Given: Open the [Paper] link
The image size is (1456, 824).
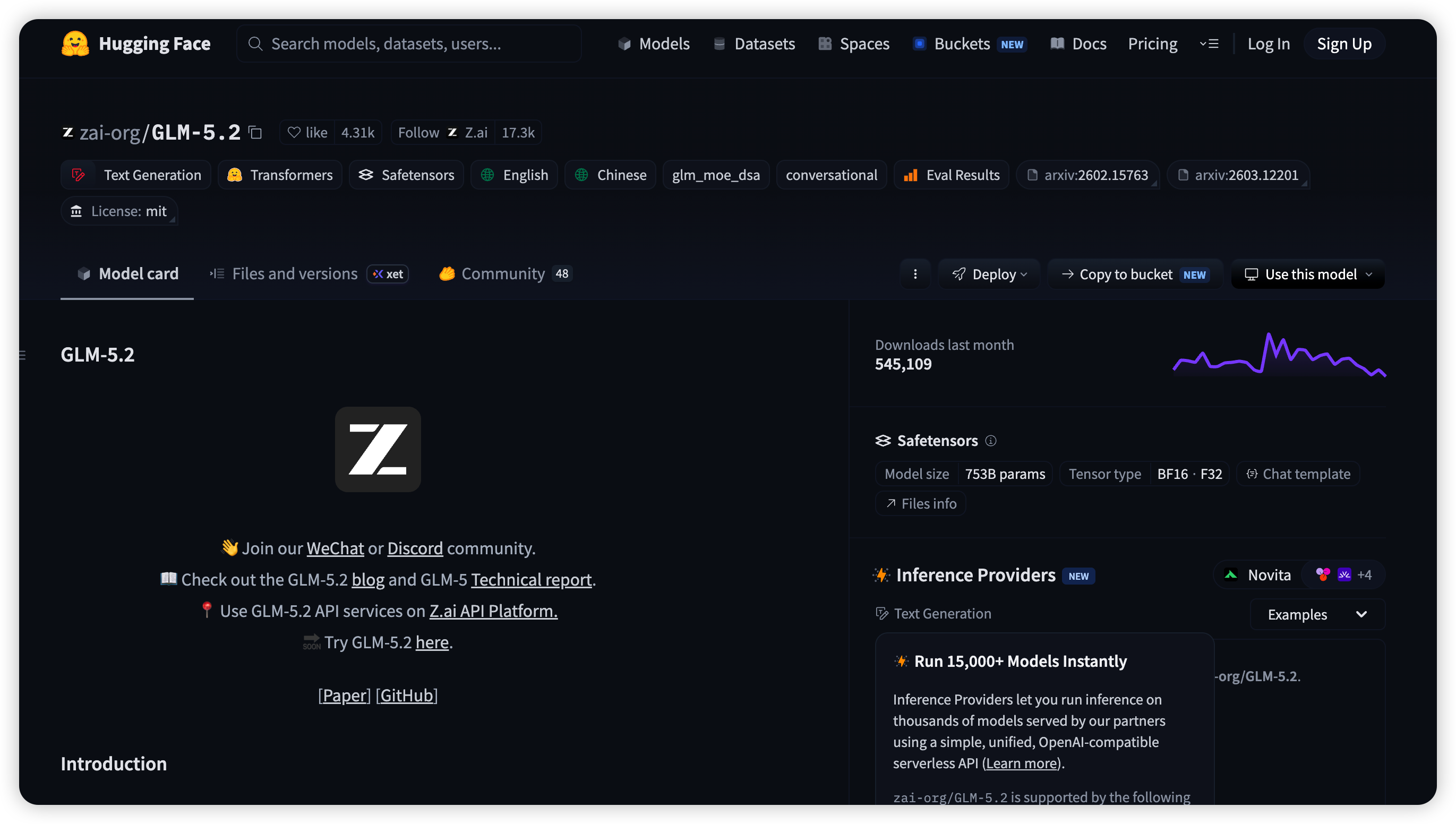Looking at the screenshot, I should click(344, 695).
